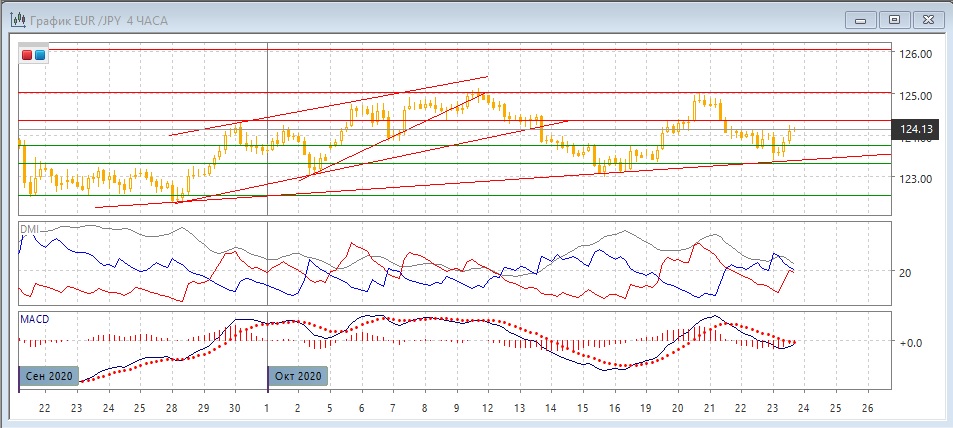Click the 125.00 price axis label

tap(916, 96)
